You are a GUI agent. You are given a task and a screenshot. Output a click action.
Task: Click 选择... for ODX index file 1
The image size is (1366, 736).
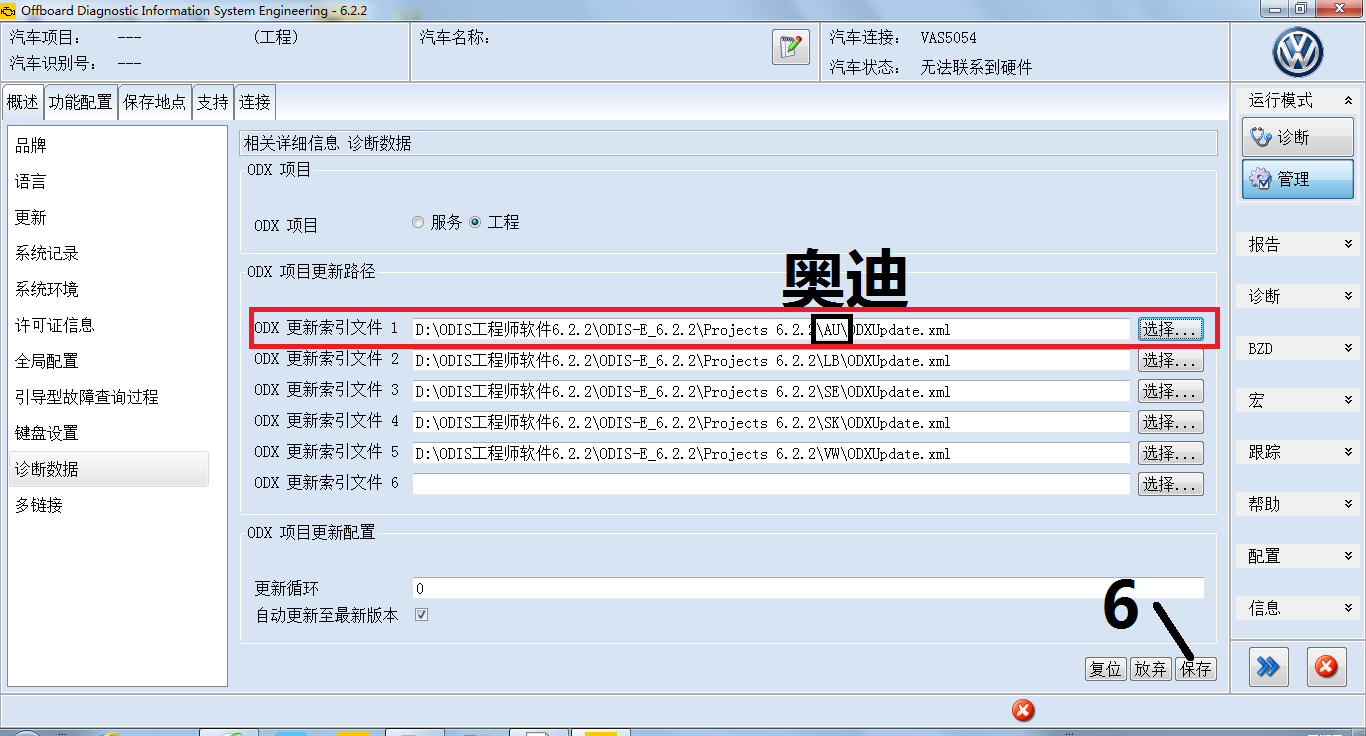point(1170,329)
